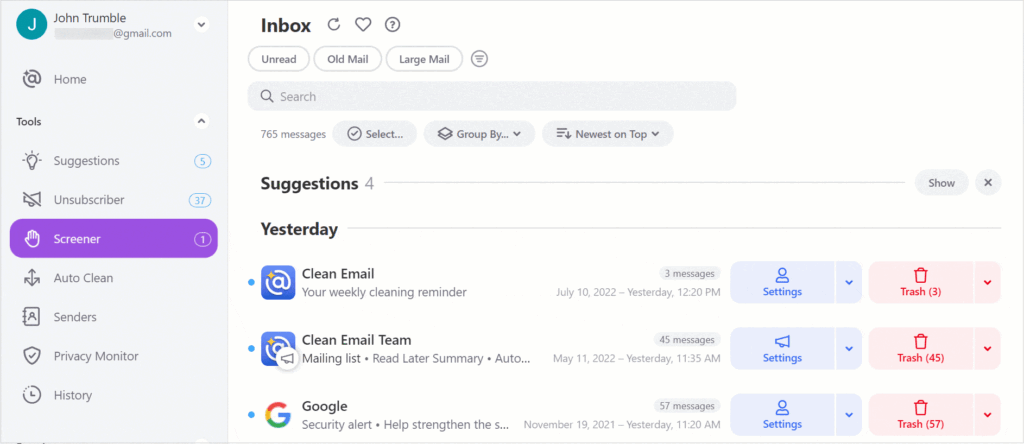The image size is (1024, 444).
Task: Open Settings for Clean Email Team
Action: coord(782,349)
